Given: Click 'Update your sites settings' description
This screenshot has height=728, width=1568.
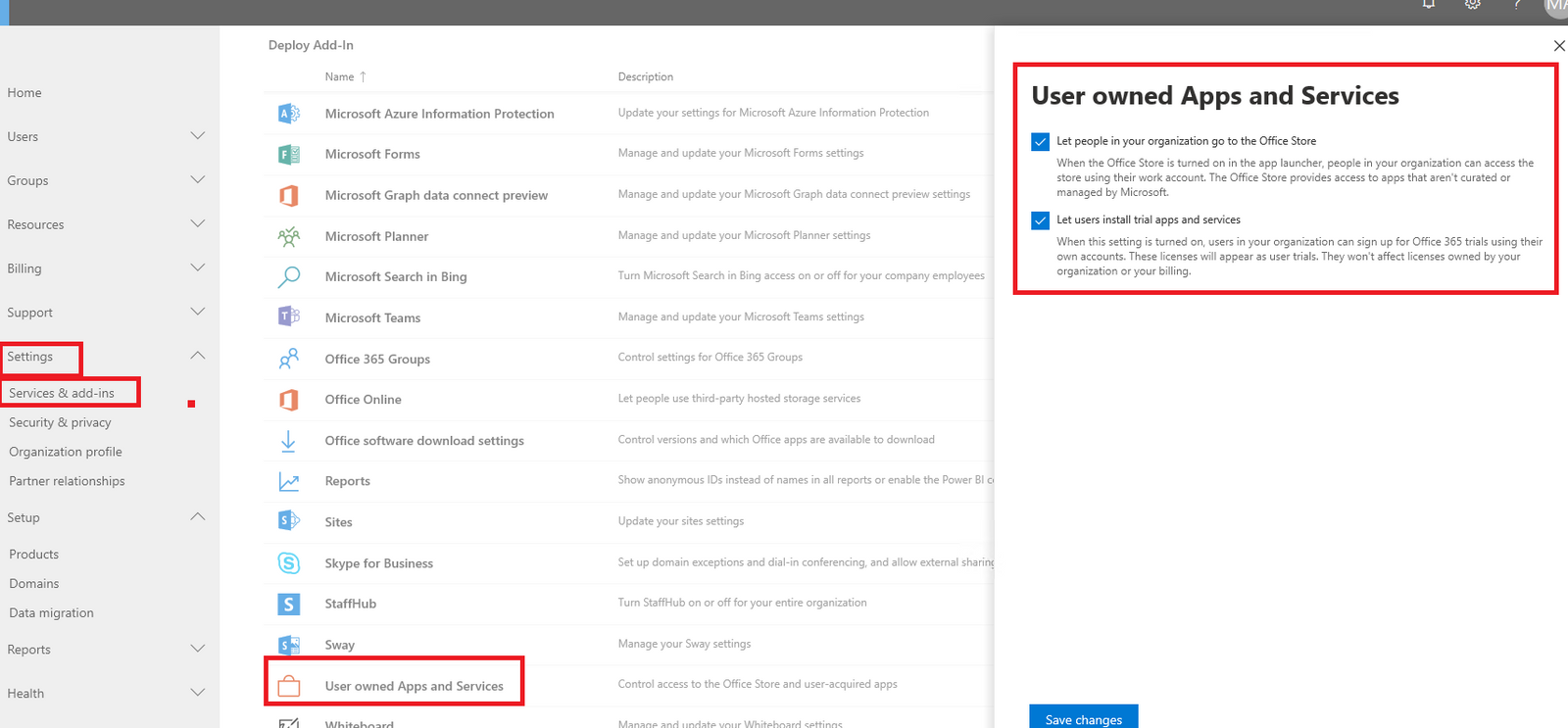Looking at the screenshot, I should click(681, 521).
